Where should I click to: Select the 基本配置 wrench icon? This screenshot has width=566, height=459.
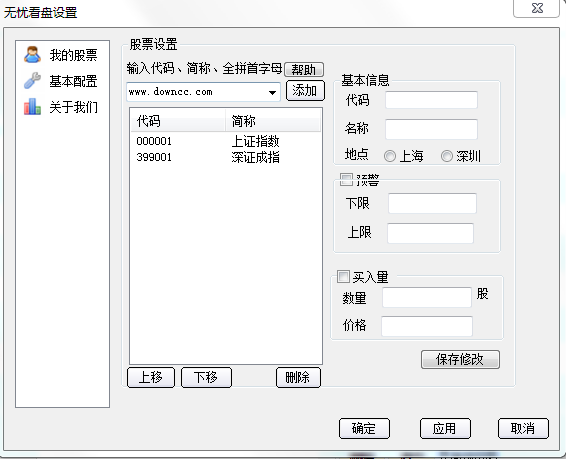pos(32,80)
